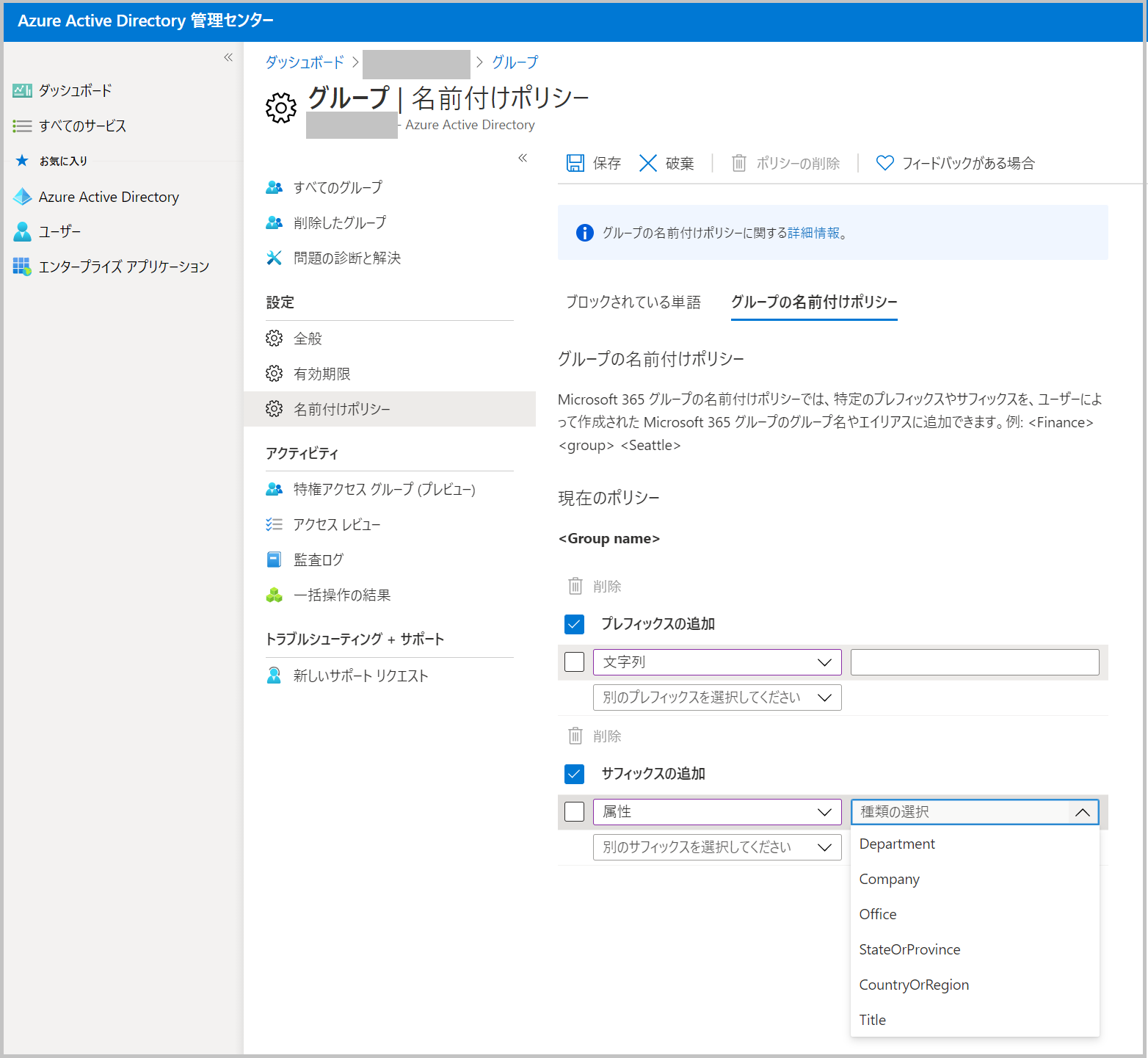Click the ユーザー person icon in sidebar
The image size is (1148, 1058).
[x=22, y=231]
